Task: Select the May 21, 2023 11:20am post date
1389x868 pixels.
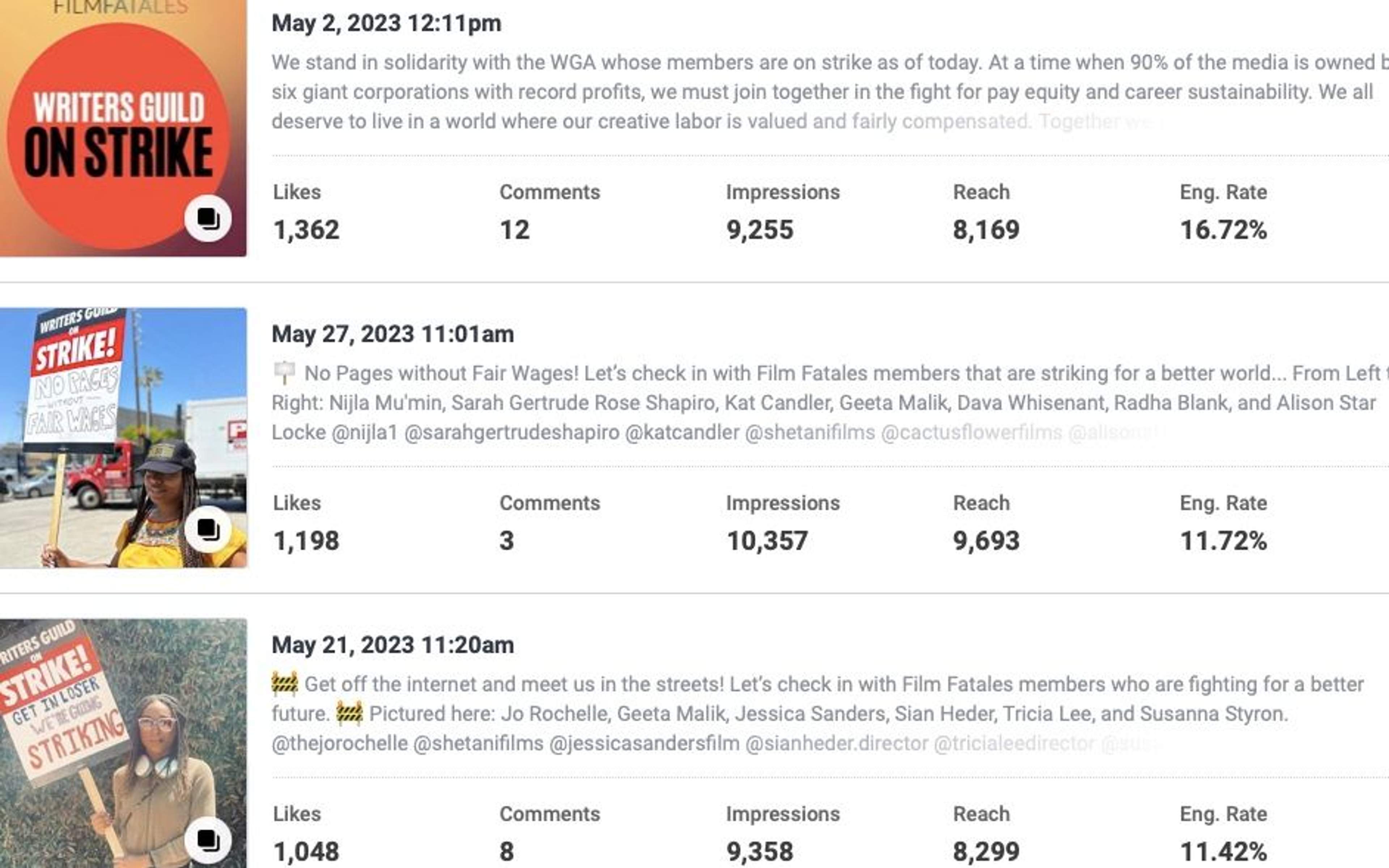Action: (392, 645)
